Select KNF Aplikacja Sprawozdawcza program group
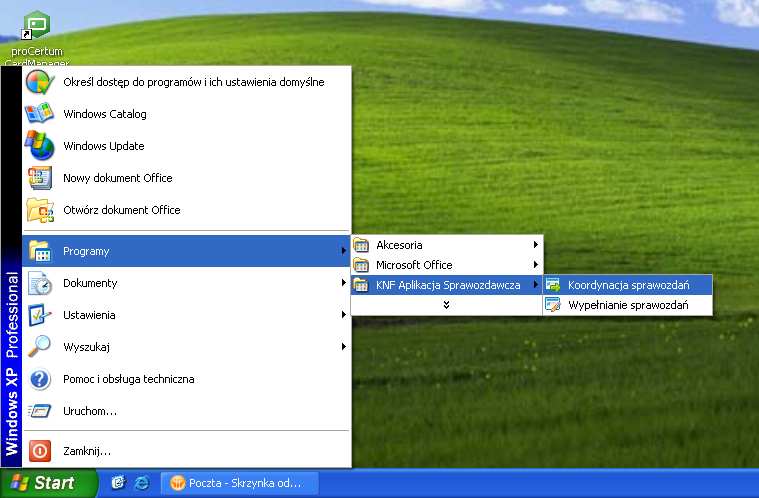Viewport: 759px width, 498px height. pyautogui.click(x=447, y=285)
